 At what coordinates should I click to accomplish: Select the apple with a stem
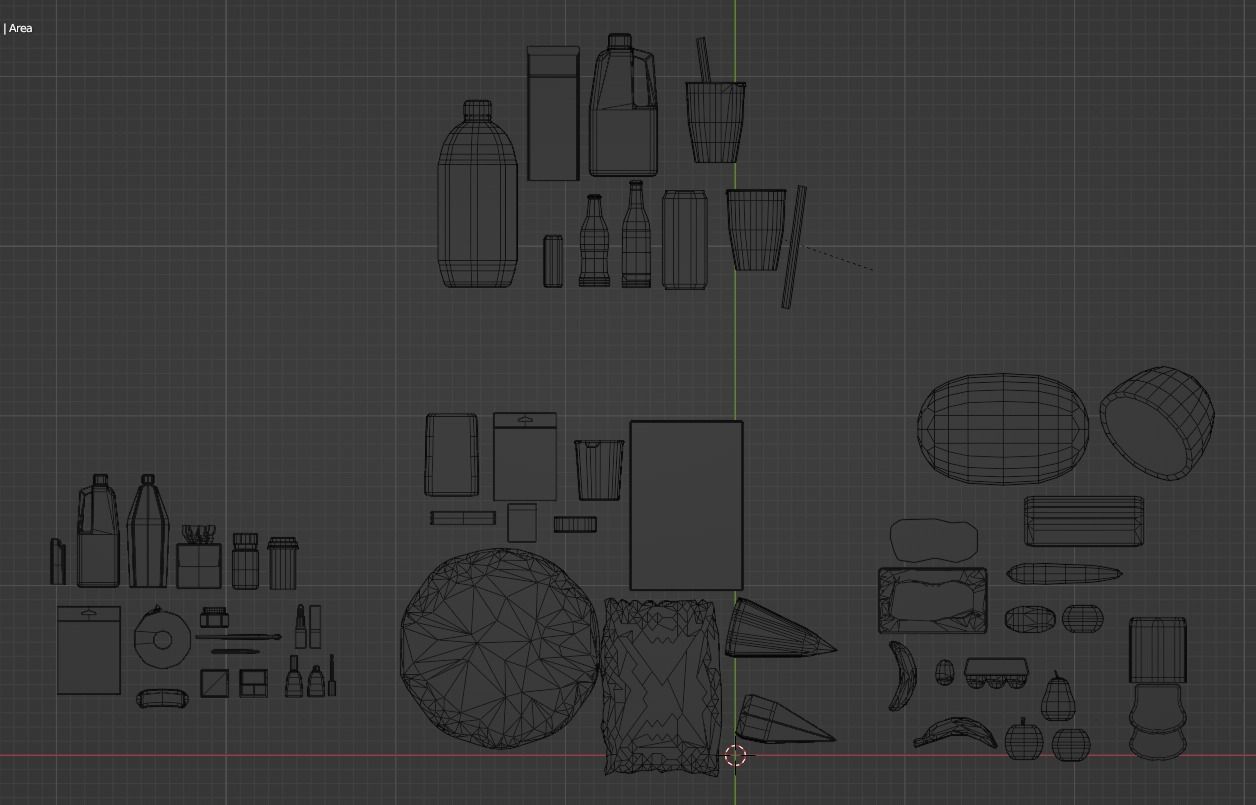click(x=1023, y=739)
